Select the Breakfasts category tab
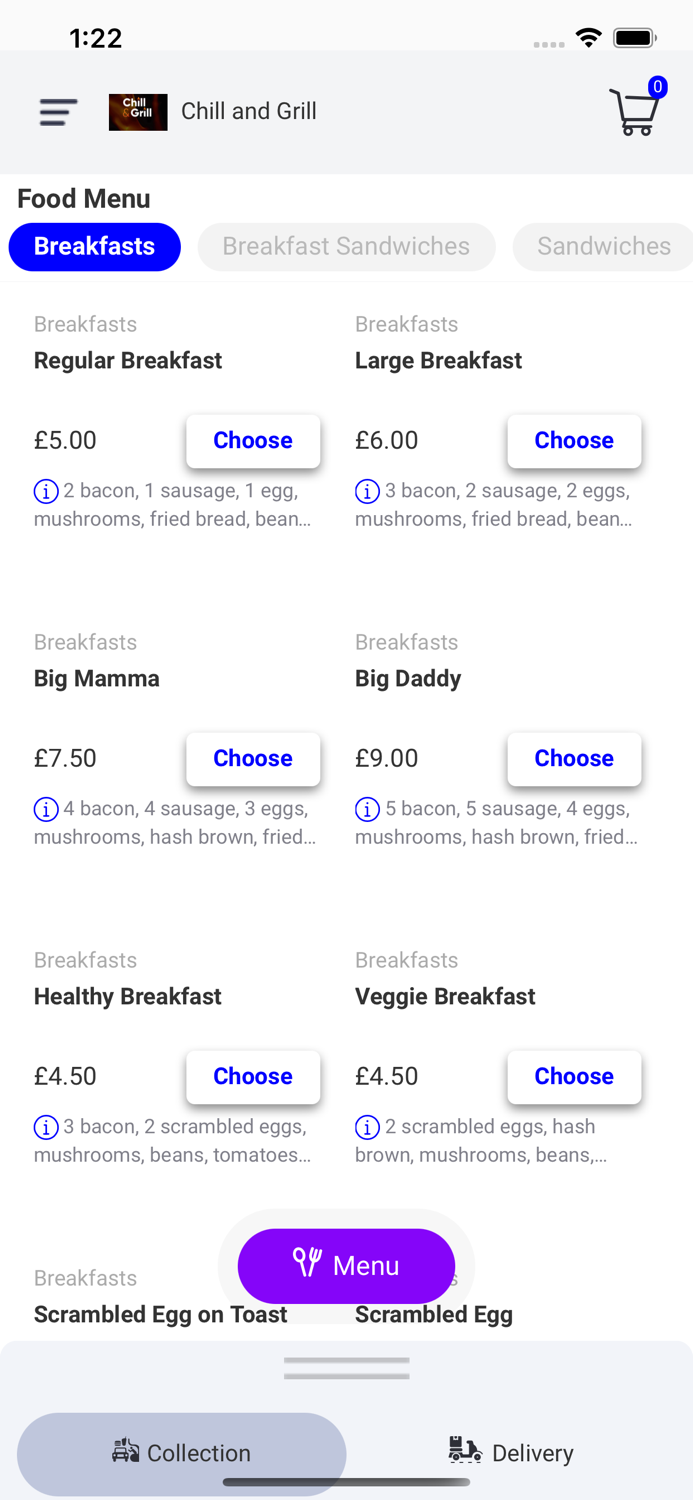Screen dimensions: 693x1500 pos(95,247)
